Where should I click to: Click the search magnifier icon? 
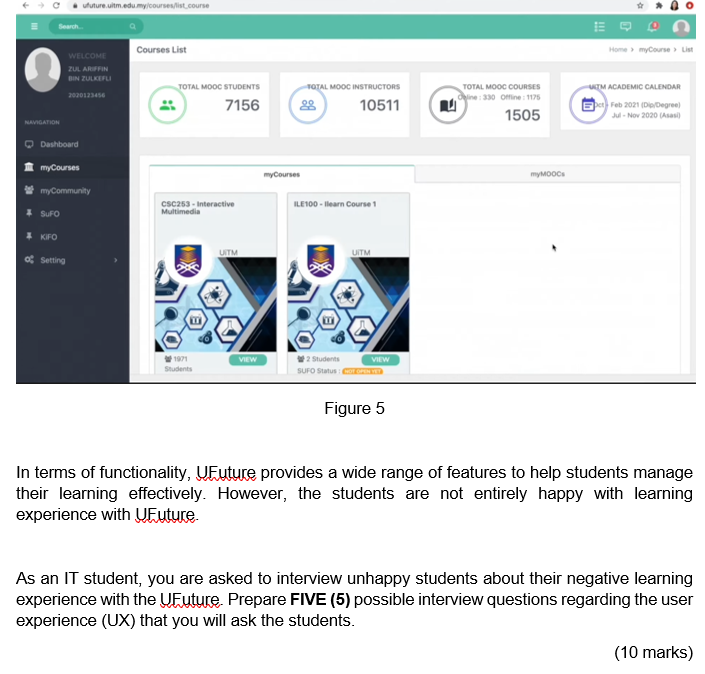(x=133, y=27)
